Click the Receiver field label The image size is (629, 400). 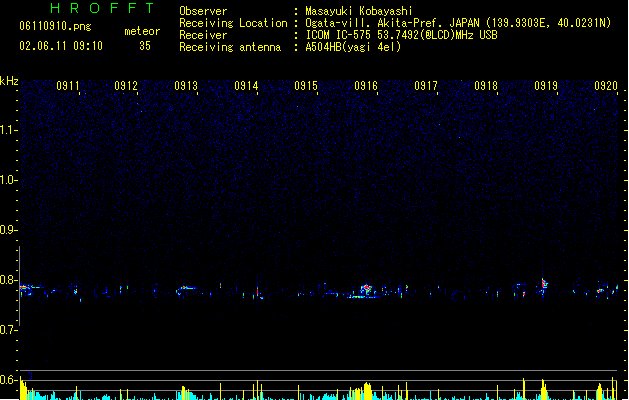[x=203, y=35]
